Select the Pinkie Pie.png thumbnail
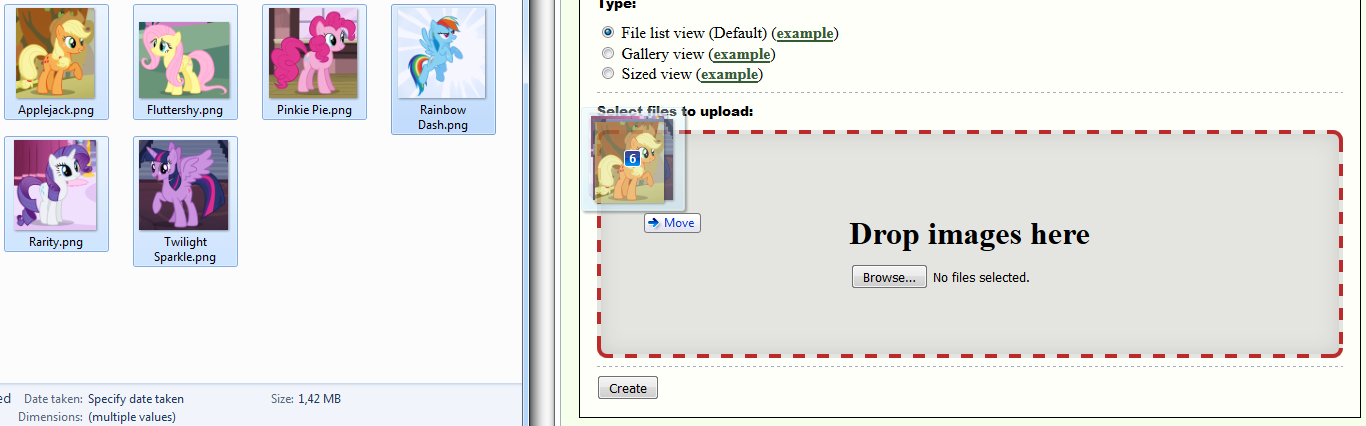Screen dimensions: 1366x426 (314, 53)
